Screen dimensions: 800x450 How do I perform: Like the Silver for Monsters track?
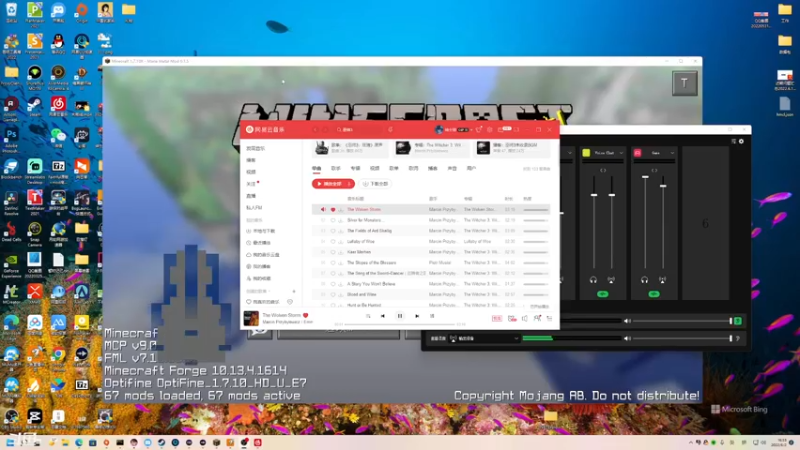click(x=333, y=220)
